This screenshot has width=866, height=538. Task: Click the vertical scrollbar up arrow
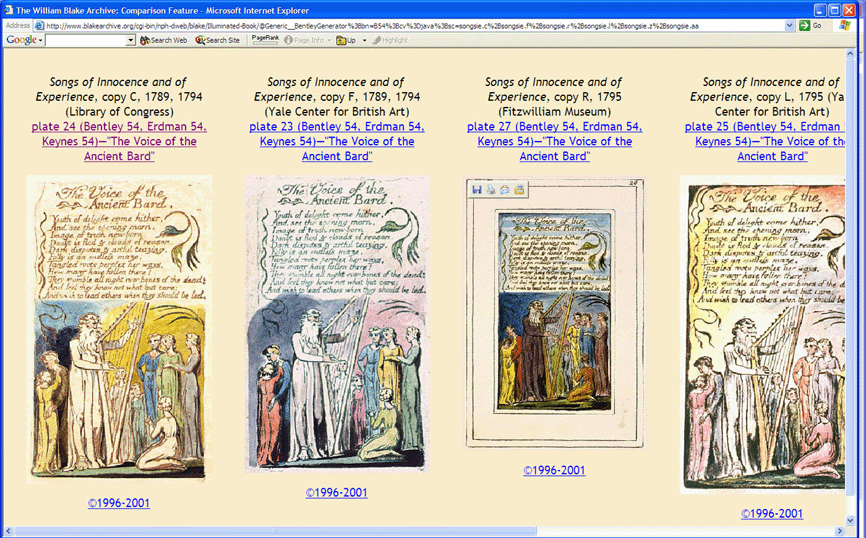point(851,54)
